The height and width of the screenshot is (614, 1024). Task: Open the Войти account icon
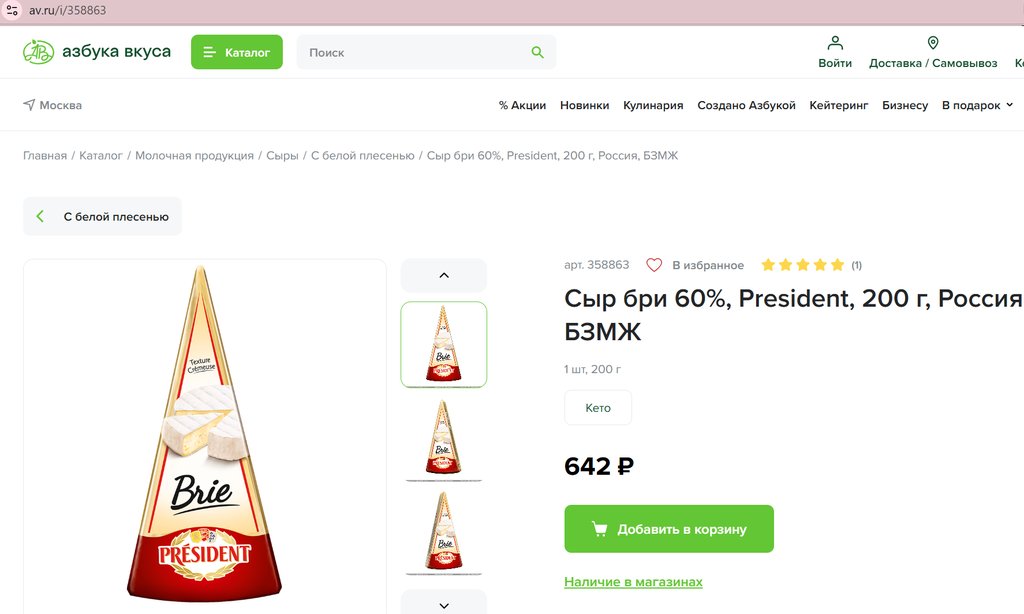coord(835,44)
